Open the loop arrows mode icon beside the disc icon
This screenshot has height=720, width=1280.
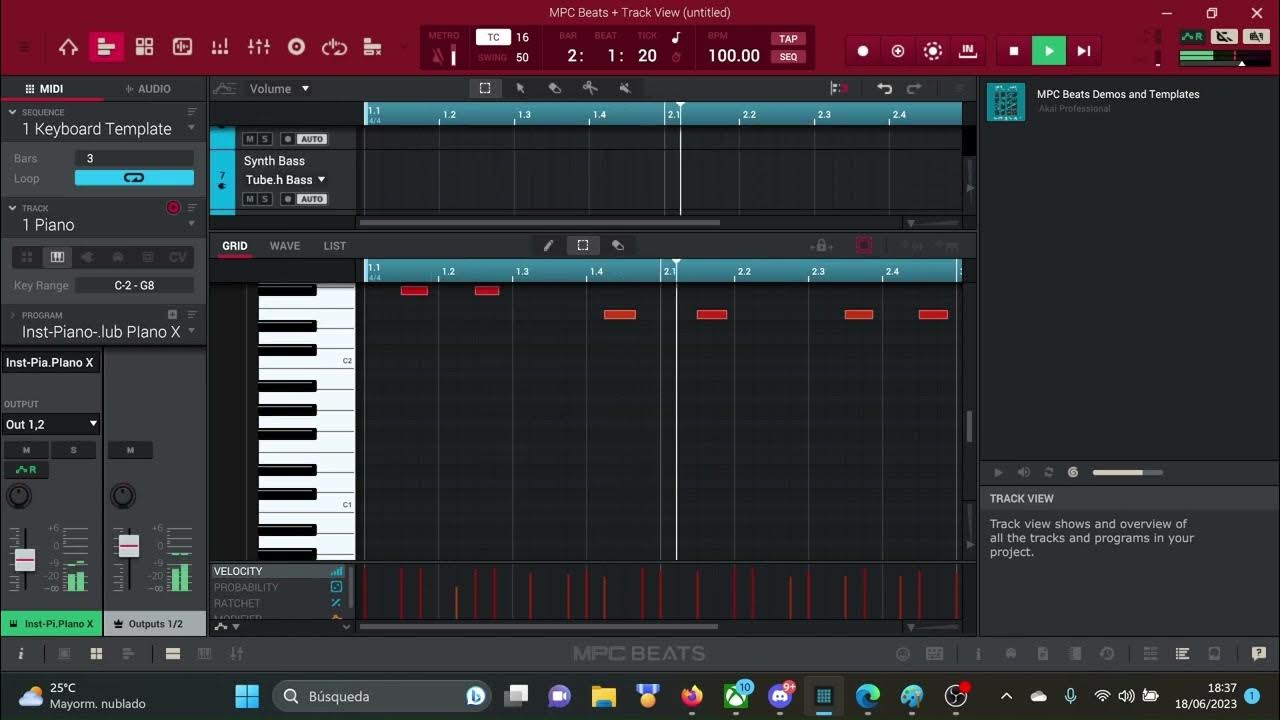[x=334, y=47]
